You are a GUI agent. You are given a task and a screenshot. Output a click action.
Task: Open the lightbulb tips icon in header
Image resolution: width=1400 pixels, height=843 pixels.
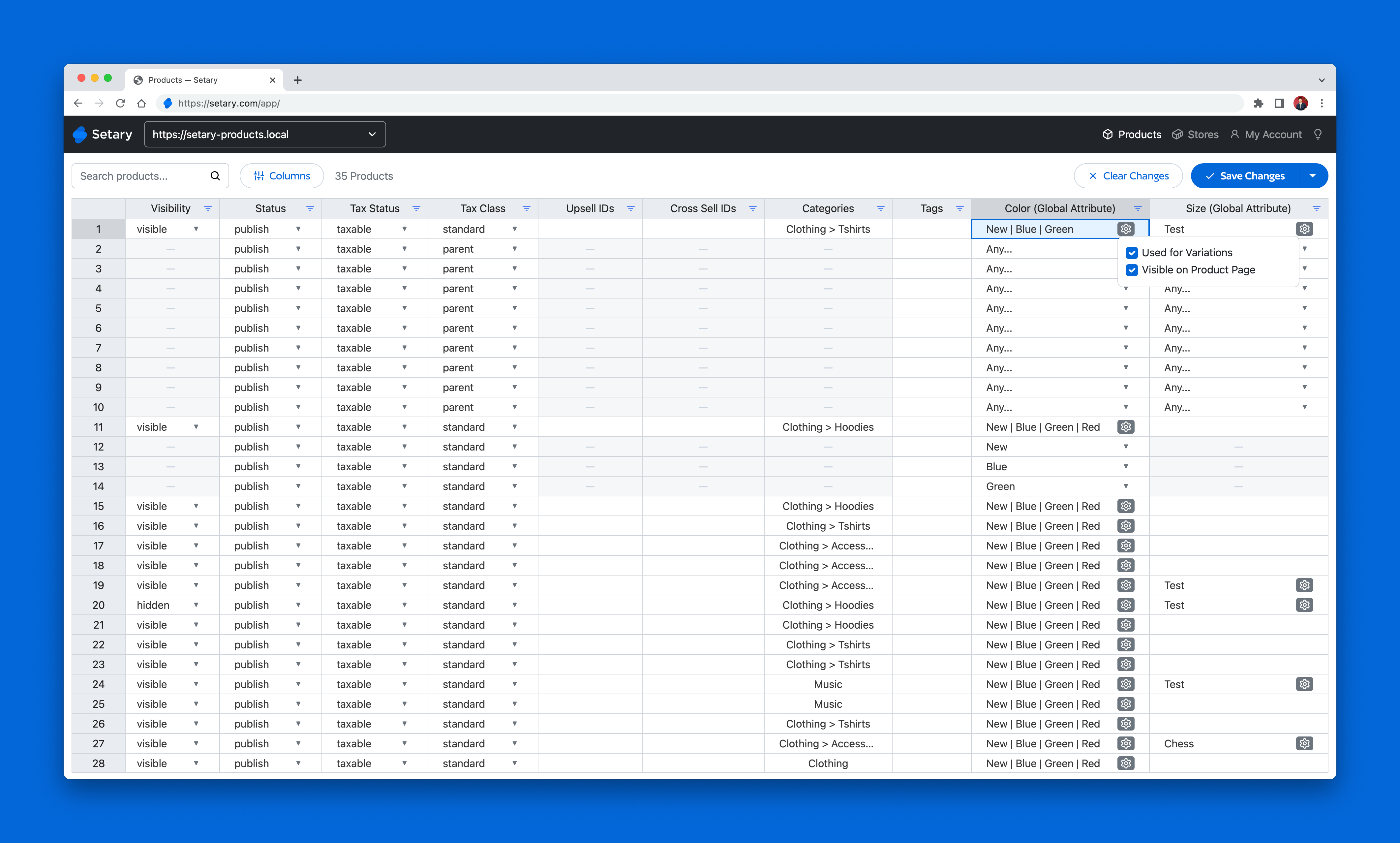point(1318,135)
